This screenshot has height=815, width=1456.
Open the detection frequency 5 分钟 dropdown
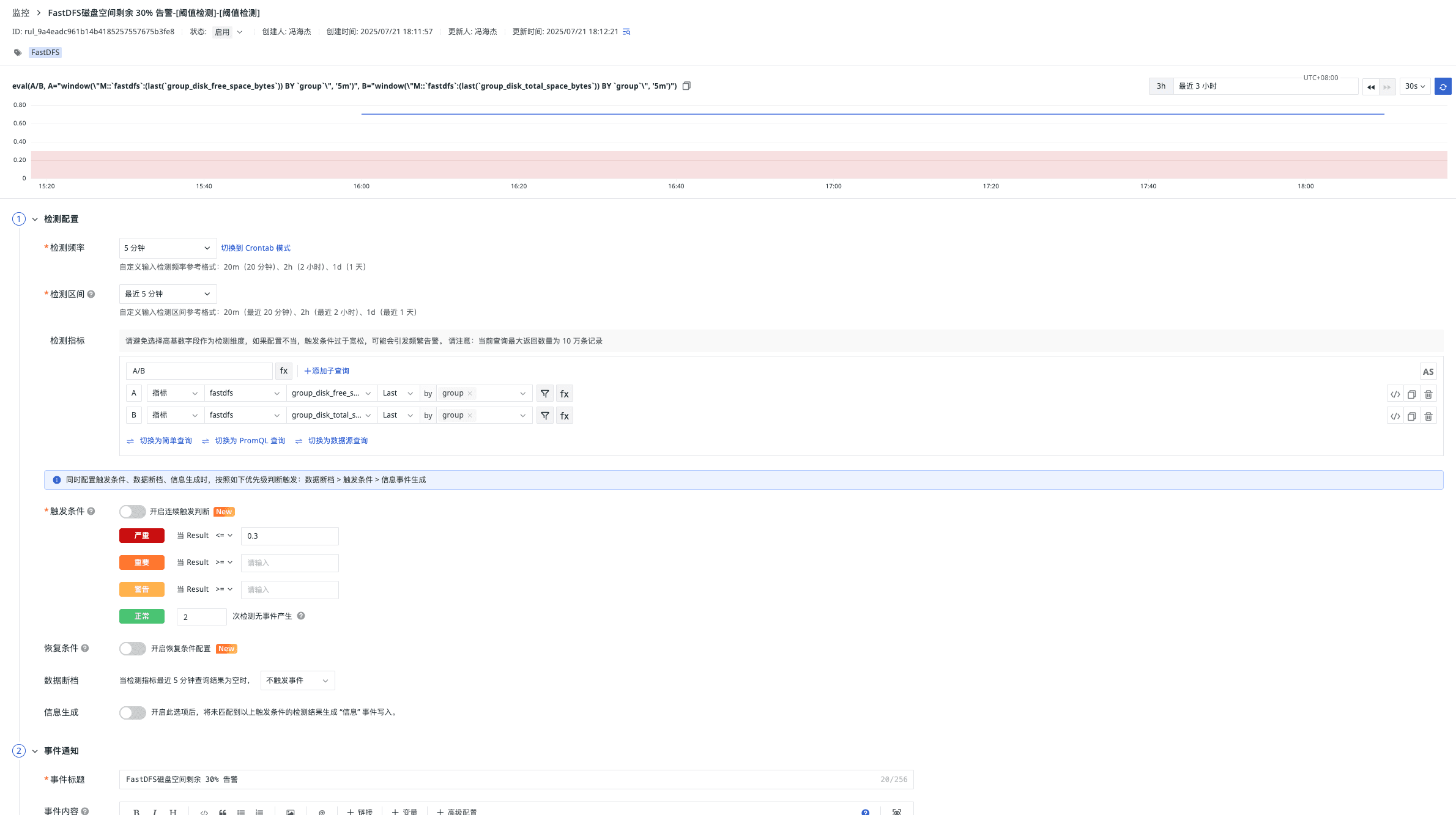(x=168, y=248)
